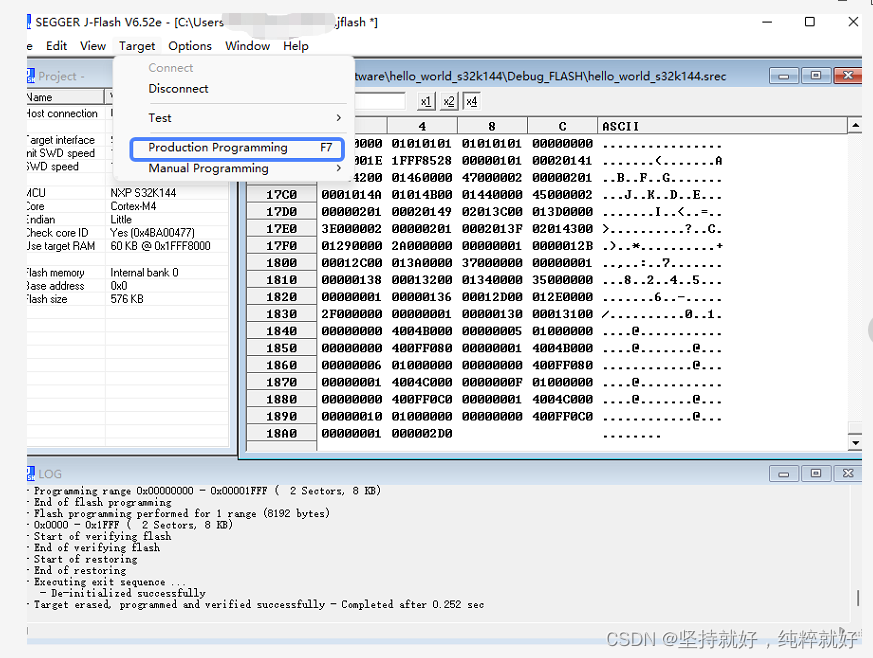
Task: Select Core value Cortex-M4
Action: (133, 206)
